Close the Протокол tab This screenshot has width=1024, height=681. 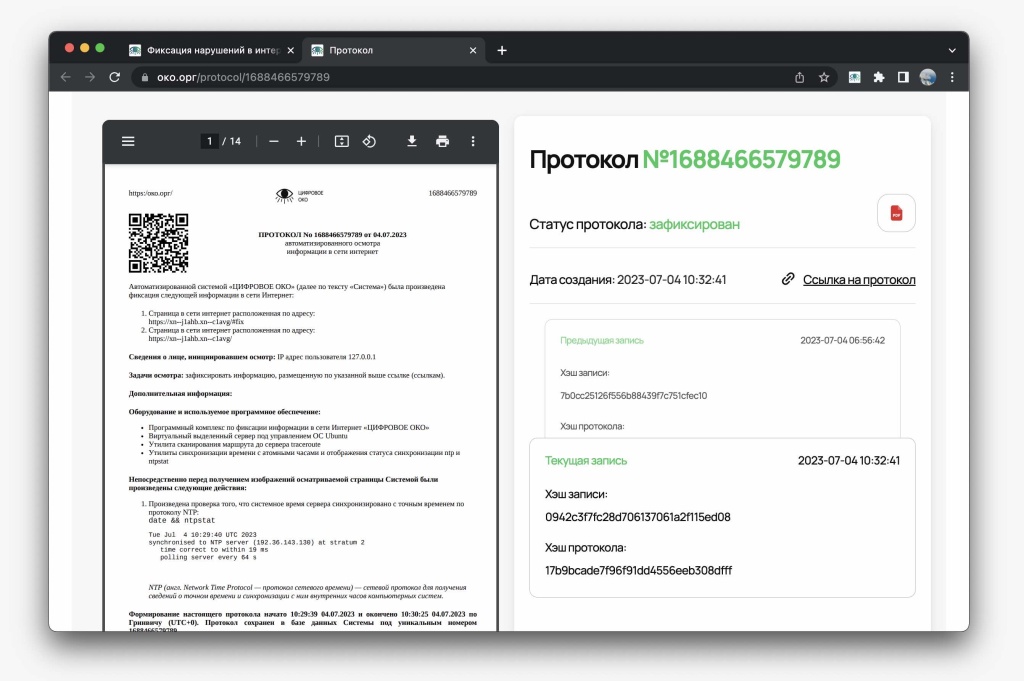click(x=473, y=50)
